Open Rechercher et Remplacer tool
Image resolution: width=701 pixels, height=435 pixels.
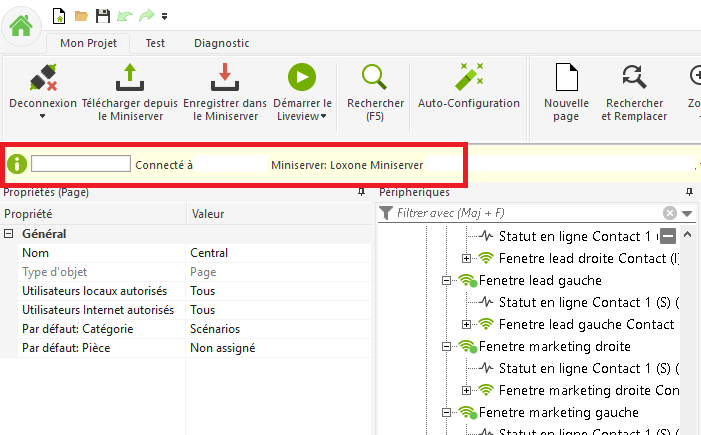click(x=633, y=77)
